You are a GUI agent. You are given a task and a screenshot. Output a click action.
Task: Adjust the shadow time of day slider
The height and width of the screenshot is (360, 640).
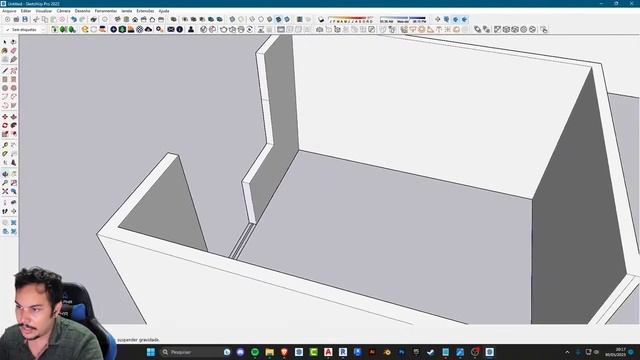(x=403, y=19)
